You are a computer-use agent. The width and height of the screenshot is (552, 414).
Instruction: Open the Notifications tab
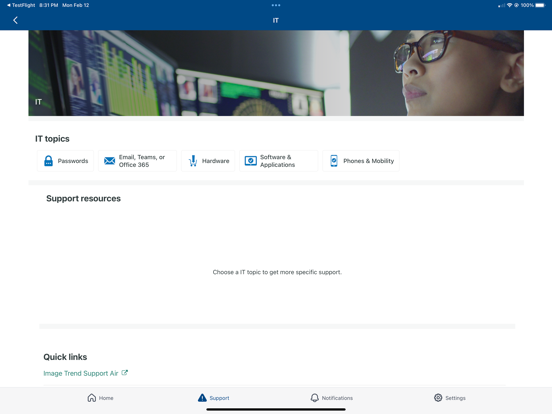[331, 398]
